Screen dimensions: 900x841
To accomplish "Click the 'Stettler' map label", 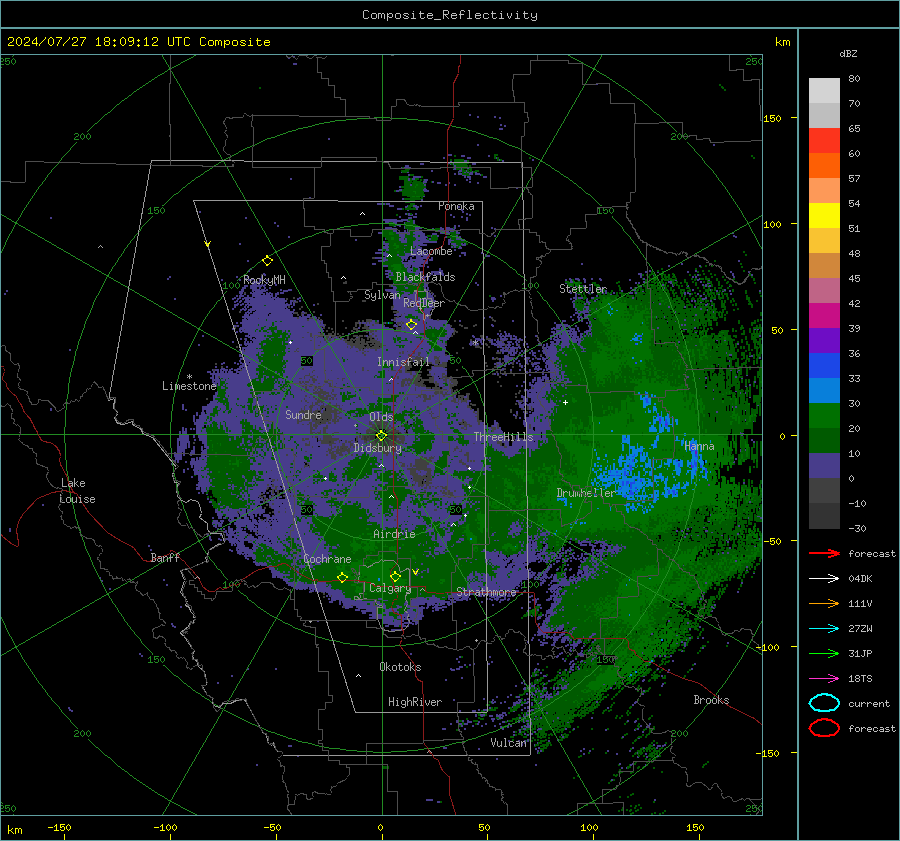I will pyautogui.click(x=583, y=289).
